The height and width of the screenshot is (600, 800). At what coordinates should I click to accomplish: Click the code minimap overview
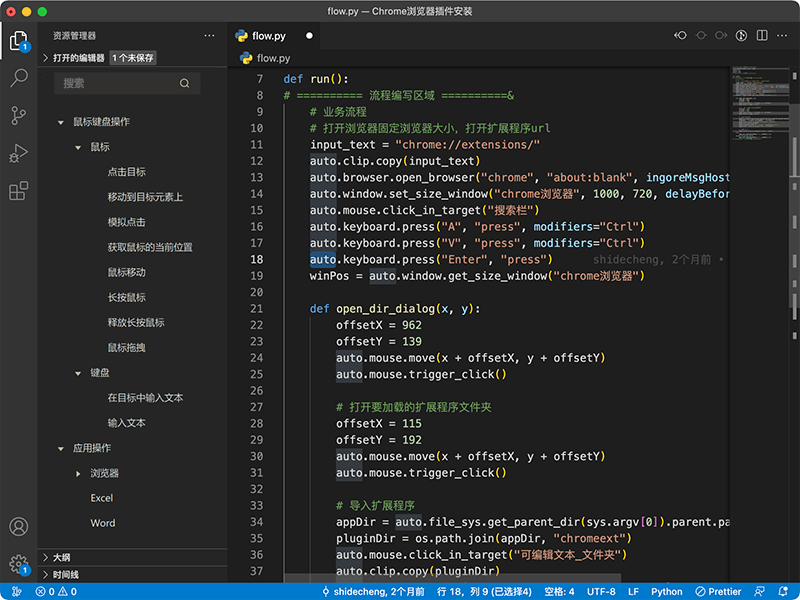(755, 100)
